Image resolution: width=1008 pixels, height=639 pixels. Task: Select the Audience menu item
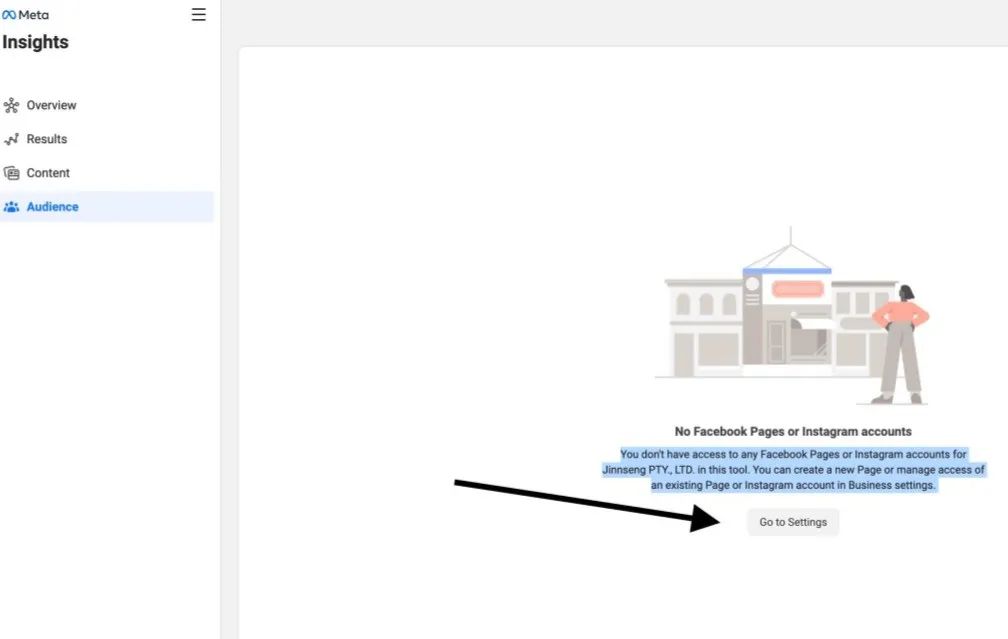(x=107, y=207)
